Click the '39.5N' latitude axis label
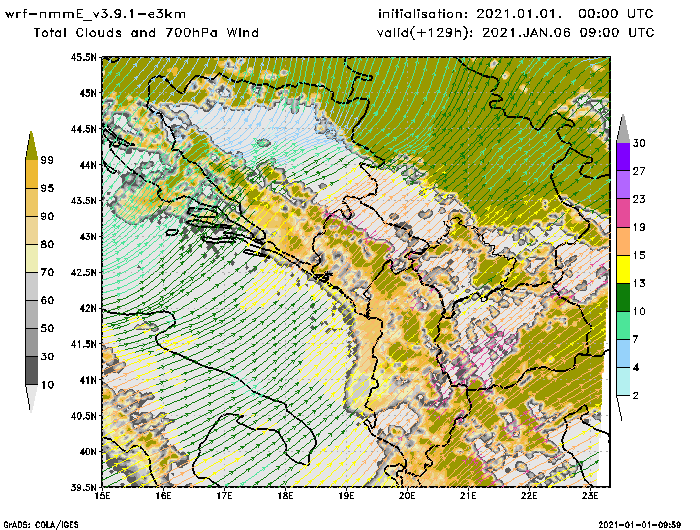700x530 pixels. (83, 487)
